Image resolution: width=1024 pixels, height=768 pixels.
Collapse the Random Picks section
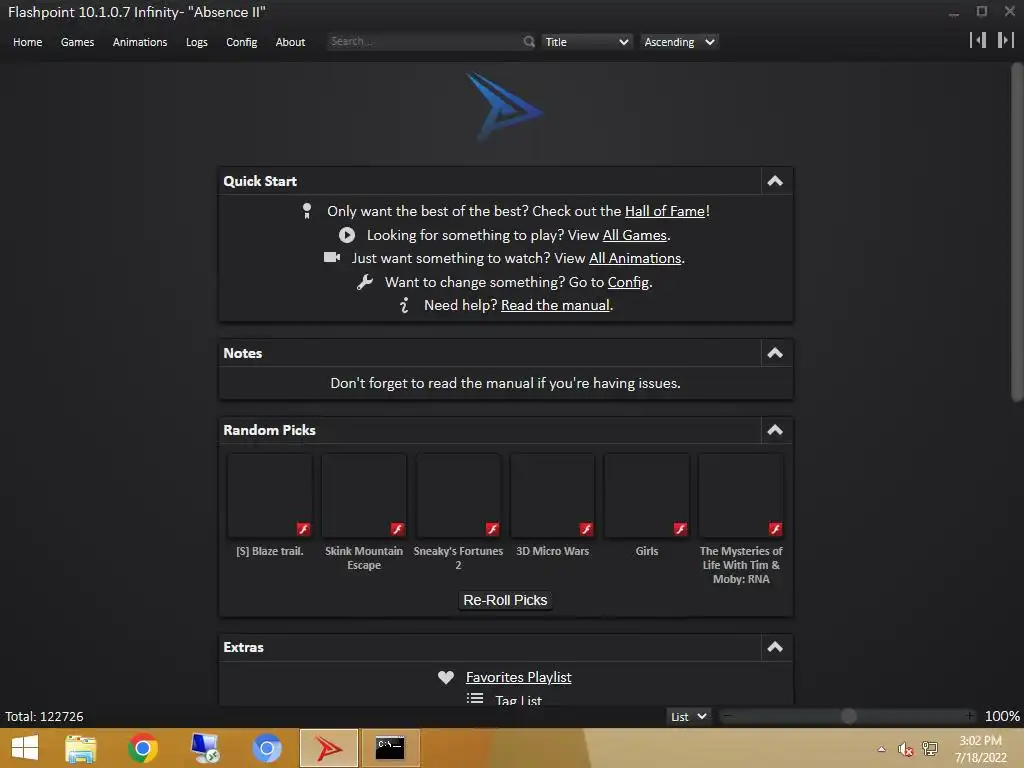pos(775,430)
